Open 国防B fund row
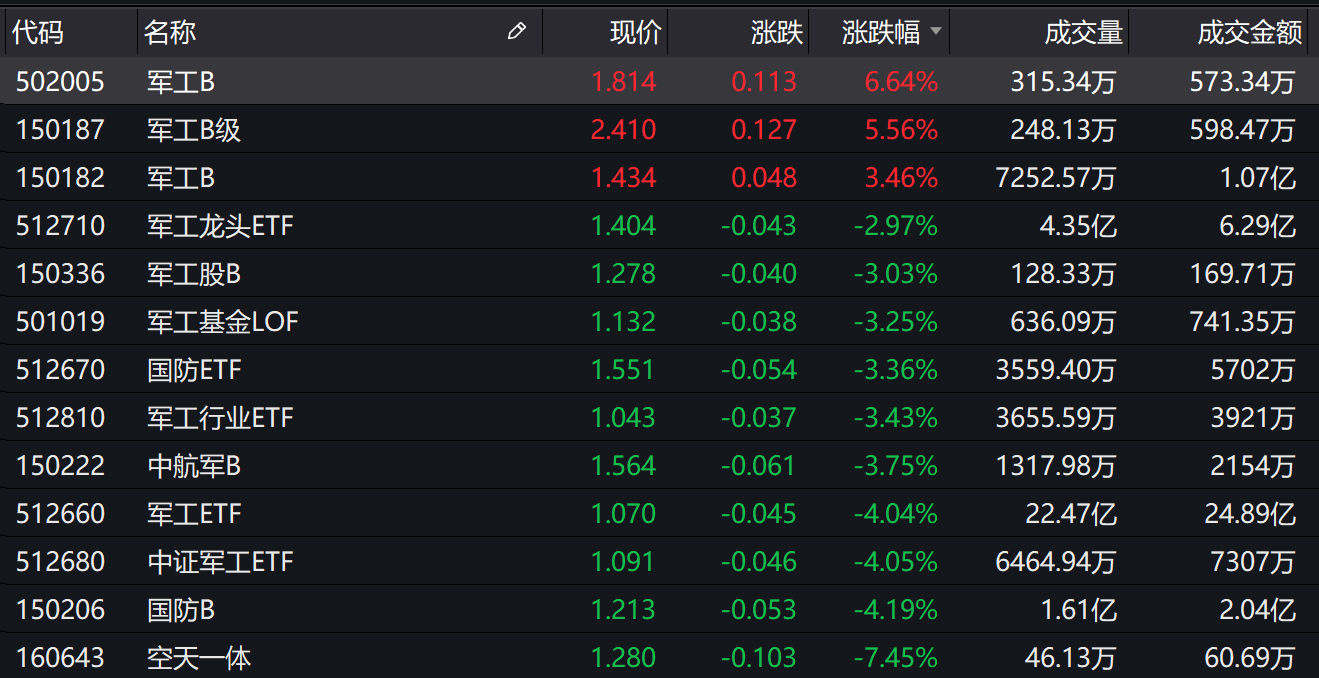Screen dimensions: 1319x678 pyautogui.click(x=181, y=610)
